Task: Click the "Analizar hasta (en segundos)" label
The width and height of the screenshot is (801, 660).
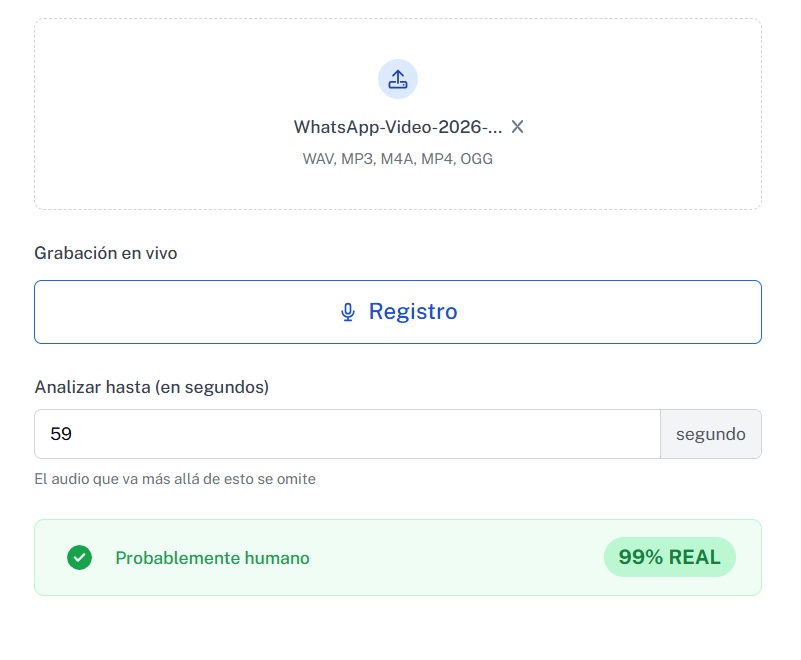Action: (x=152, y=387)
